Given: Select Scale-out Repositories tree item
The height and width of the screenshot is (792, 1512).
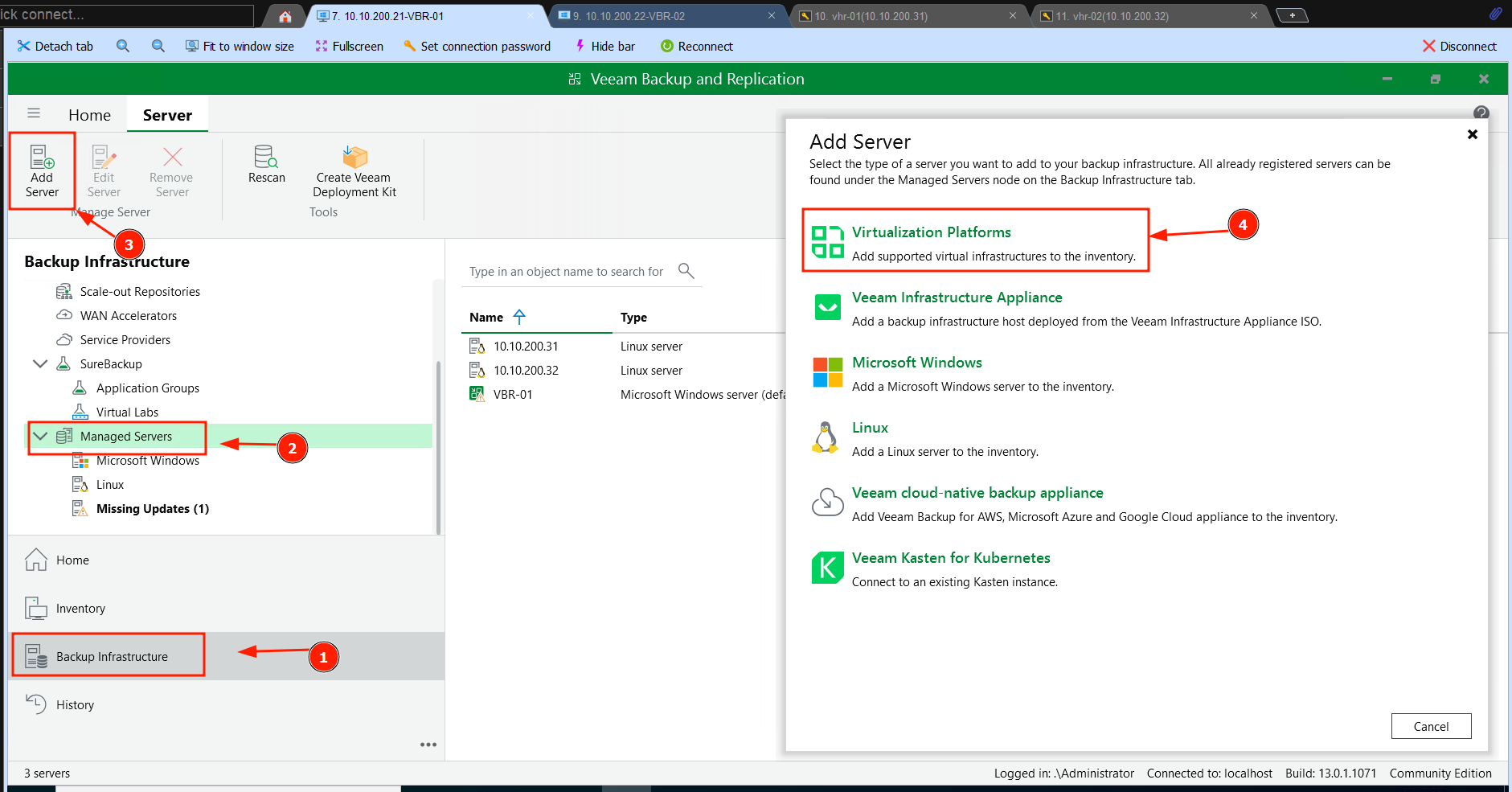Looking at the screenshot, I should 140,291.
